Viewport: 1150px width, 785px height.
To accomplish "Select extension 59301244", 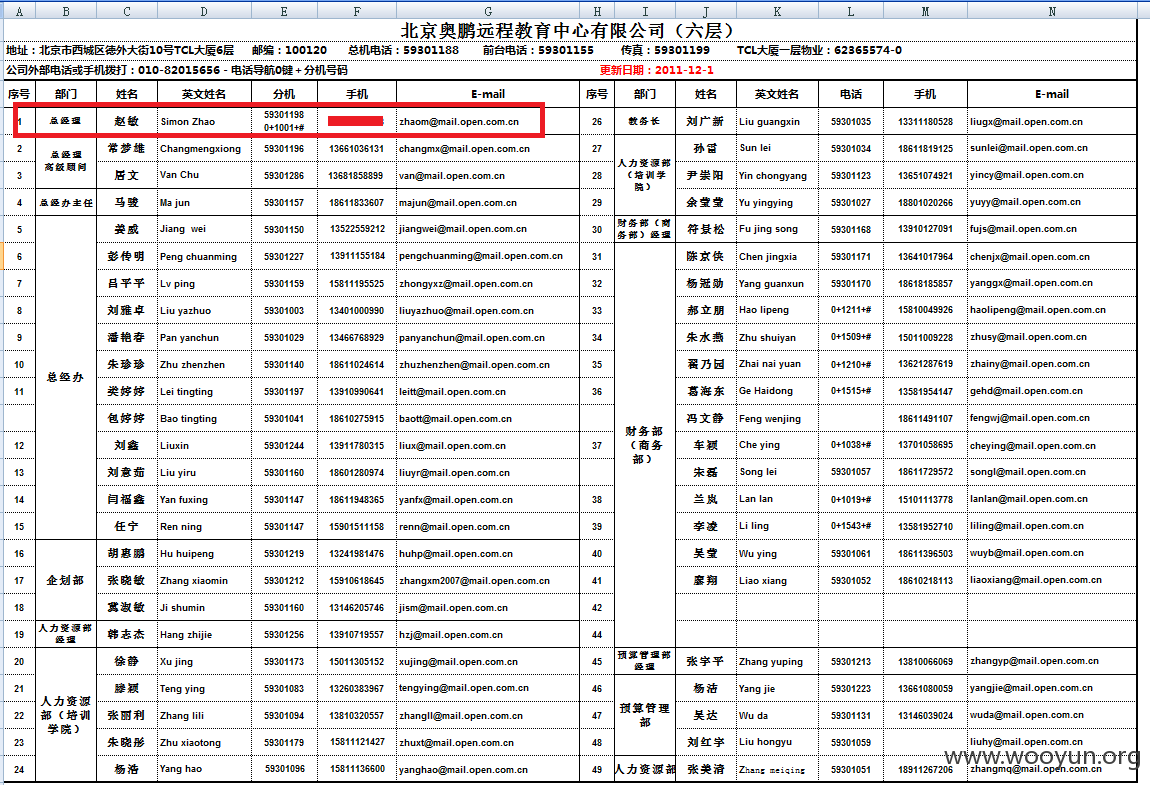I will coord(284,445).
